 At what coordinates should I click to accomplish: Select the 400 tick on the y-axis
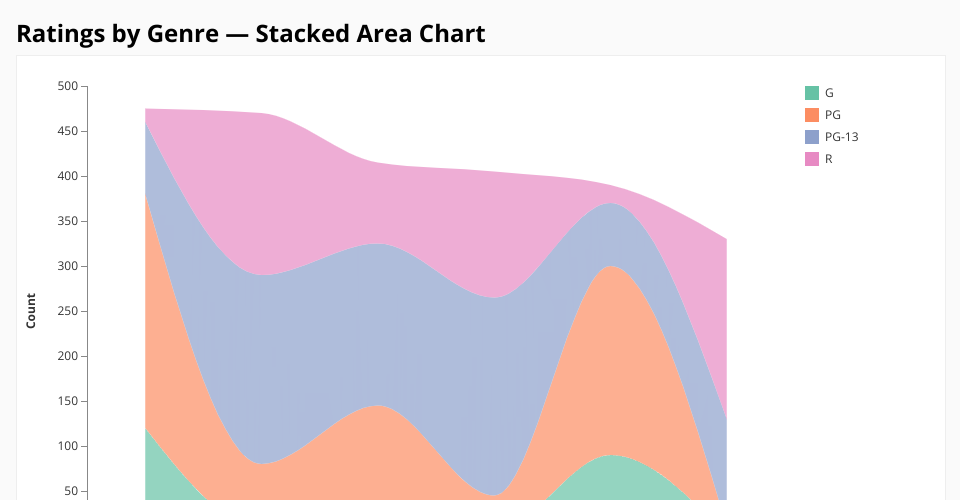pos(67,176)
